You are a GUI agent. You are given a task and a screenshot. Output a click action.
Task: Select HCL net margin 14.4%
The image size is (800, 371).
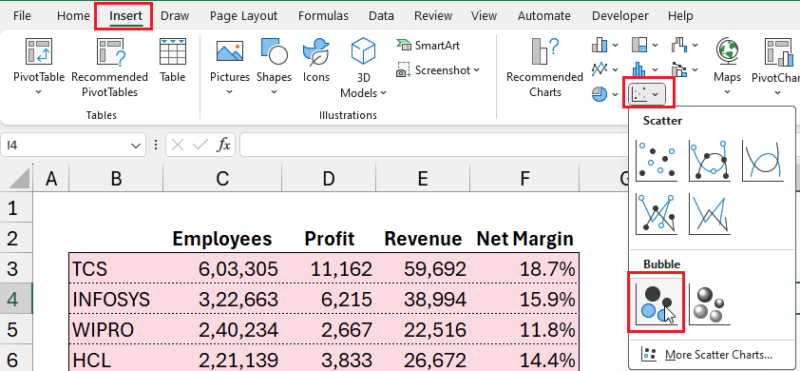coord(524,360)
